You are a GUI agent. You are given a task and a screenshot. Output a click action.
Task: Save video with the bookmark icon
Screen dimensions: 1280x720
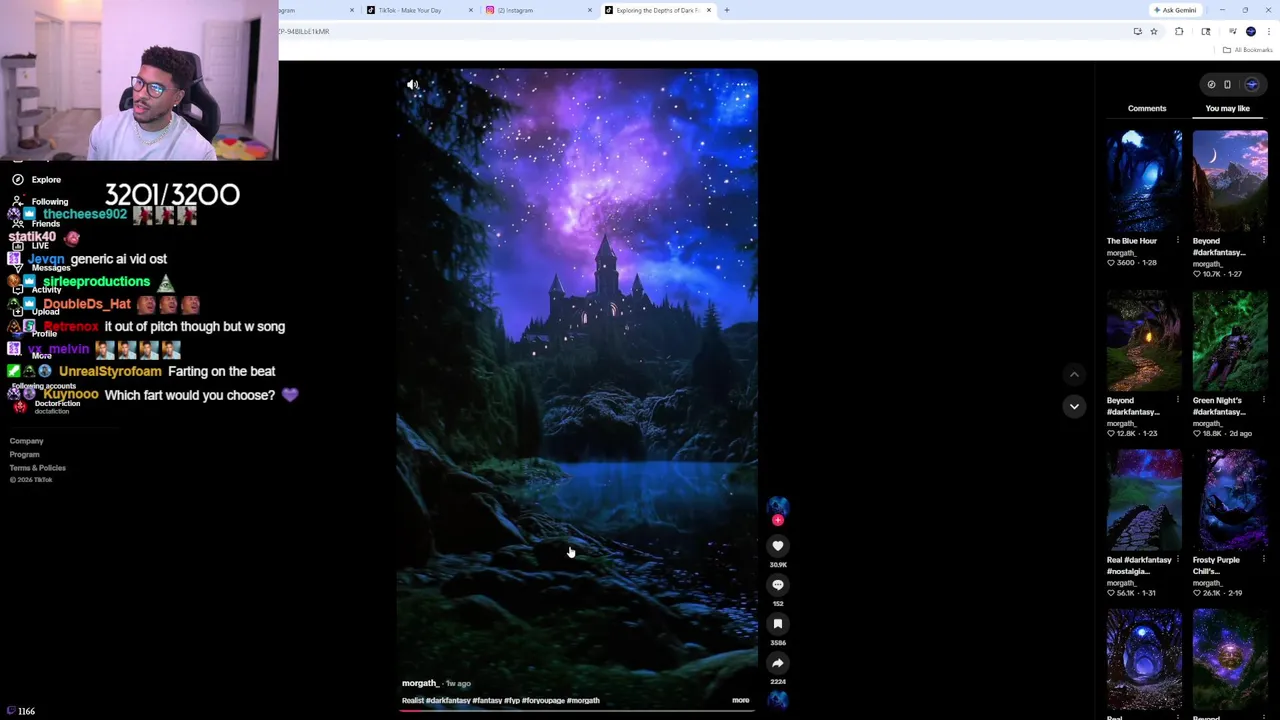tap(778, 624)
